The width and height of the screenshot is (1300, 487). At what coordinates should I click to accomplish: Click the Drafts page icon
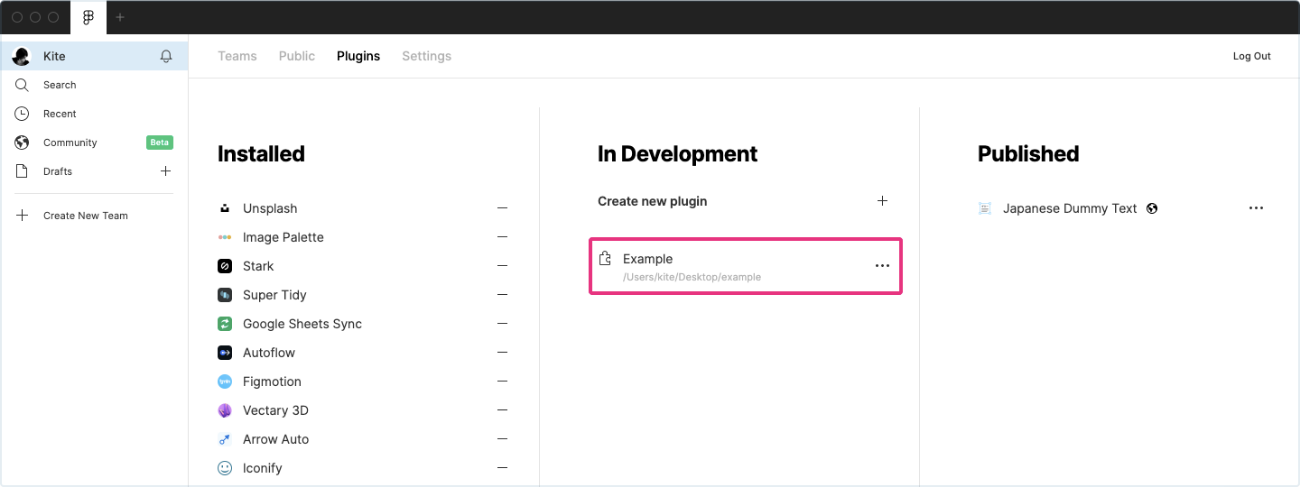pos(22,171)
